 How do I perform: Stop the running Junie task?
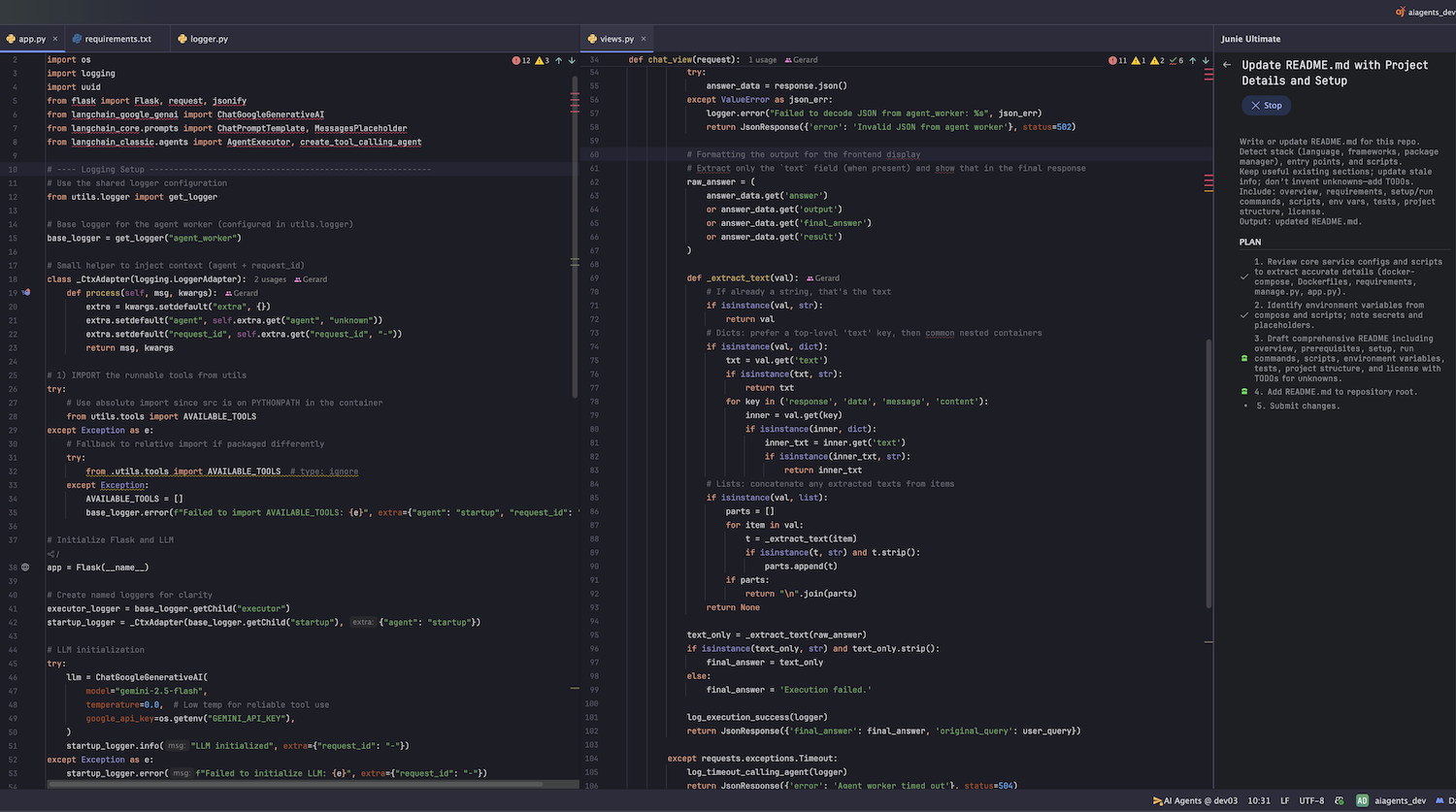point(1266,105)
